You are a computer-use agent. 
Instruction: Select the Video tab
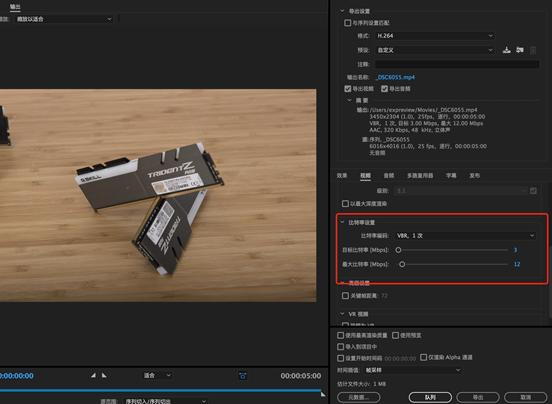365,175
